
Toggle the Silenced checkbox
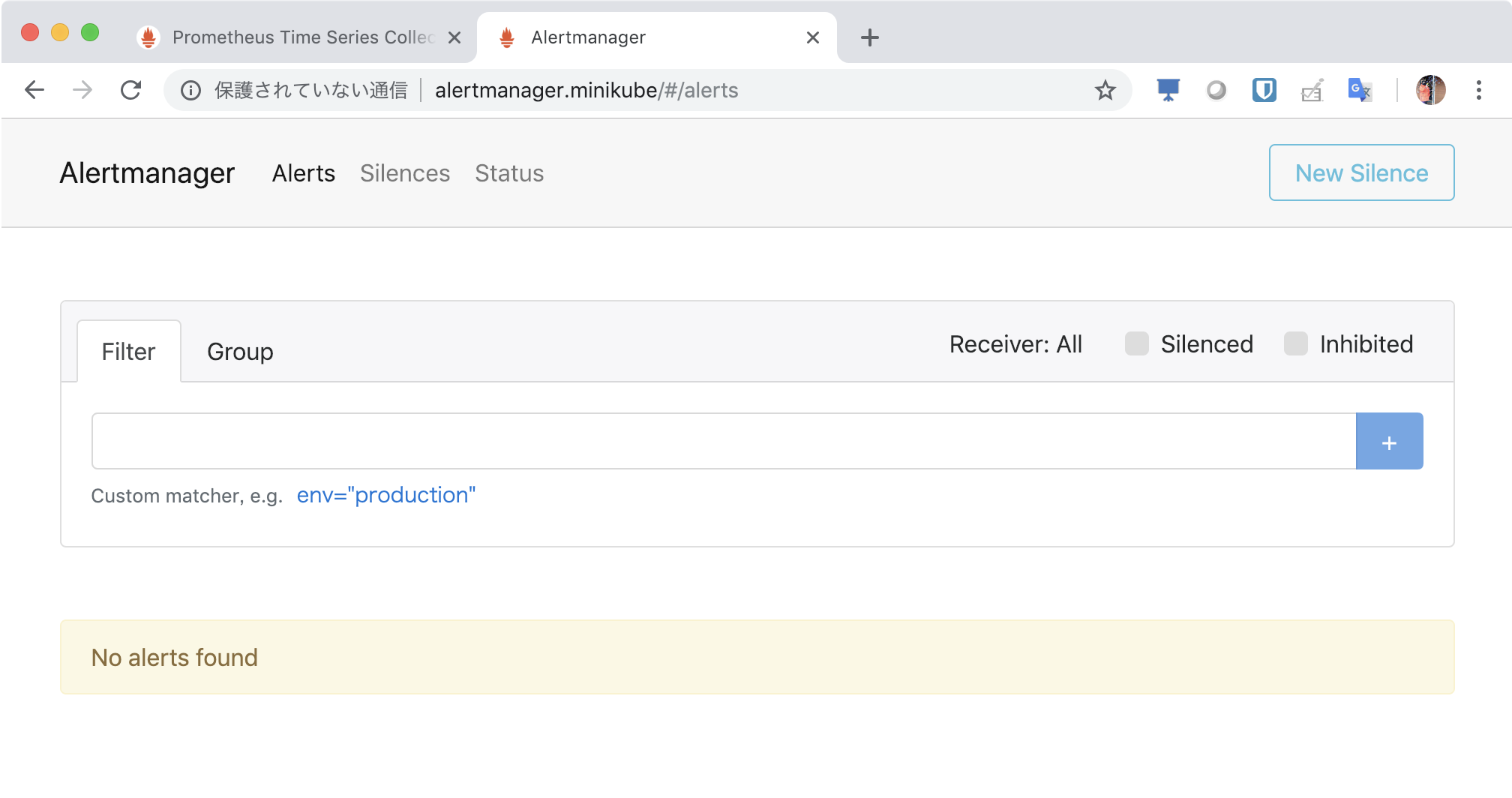1137,343
